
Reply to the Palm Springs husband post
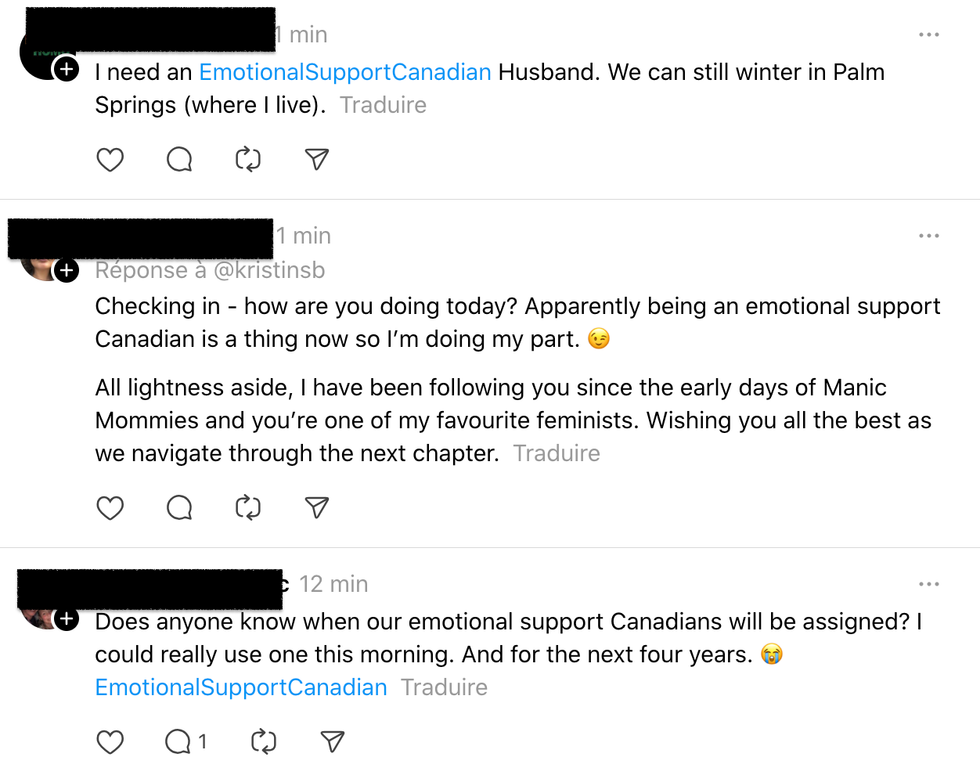click(179, 160)
